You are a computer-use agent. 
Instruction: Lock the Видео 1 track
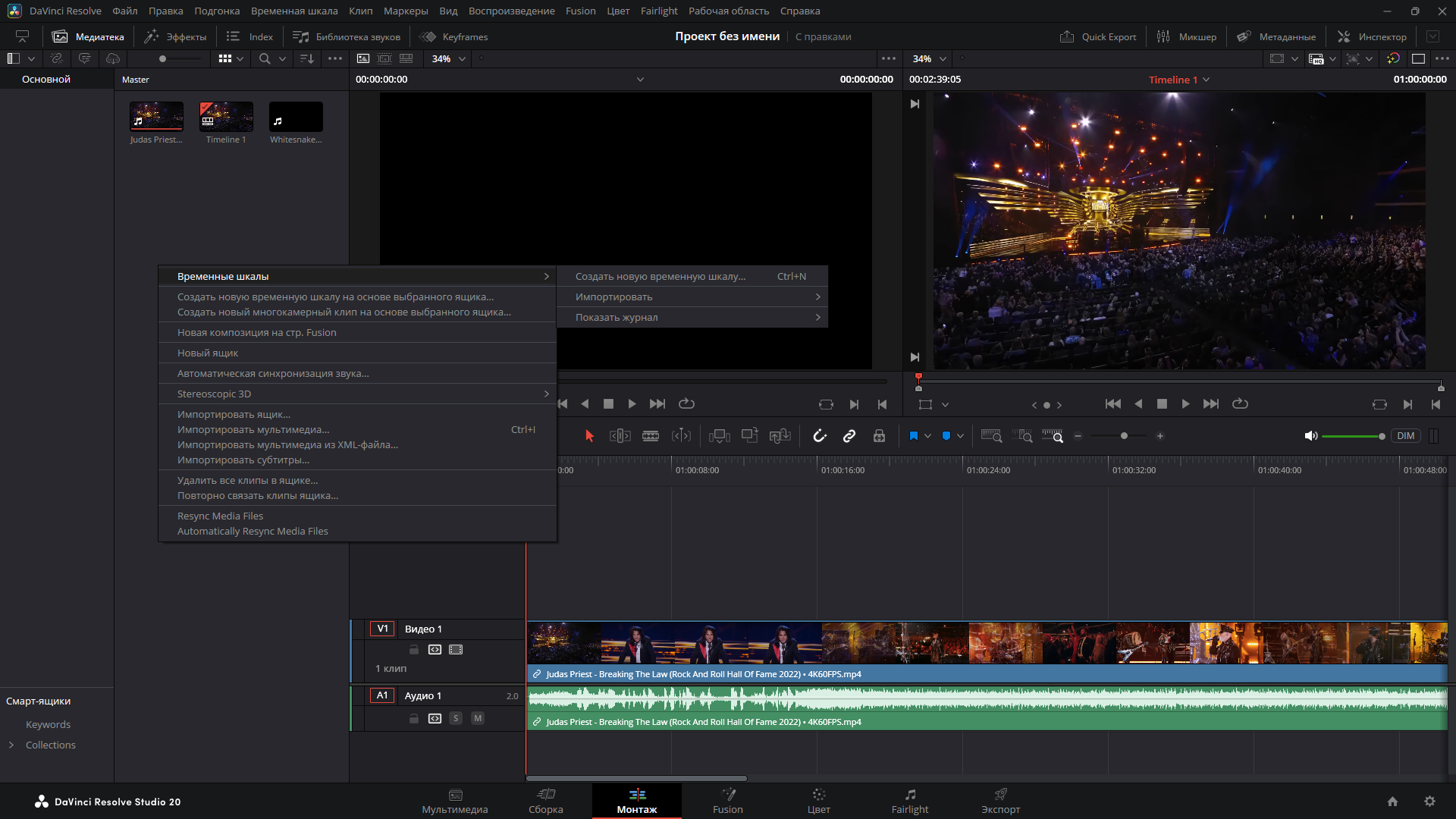414,650
